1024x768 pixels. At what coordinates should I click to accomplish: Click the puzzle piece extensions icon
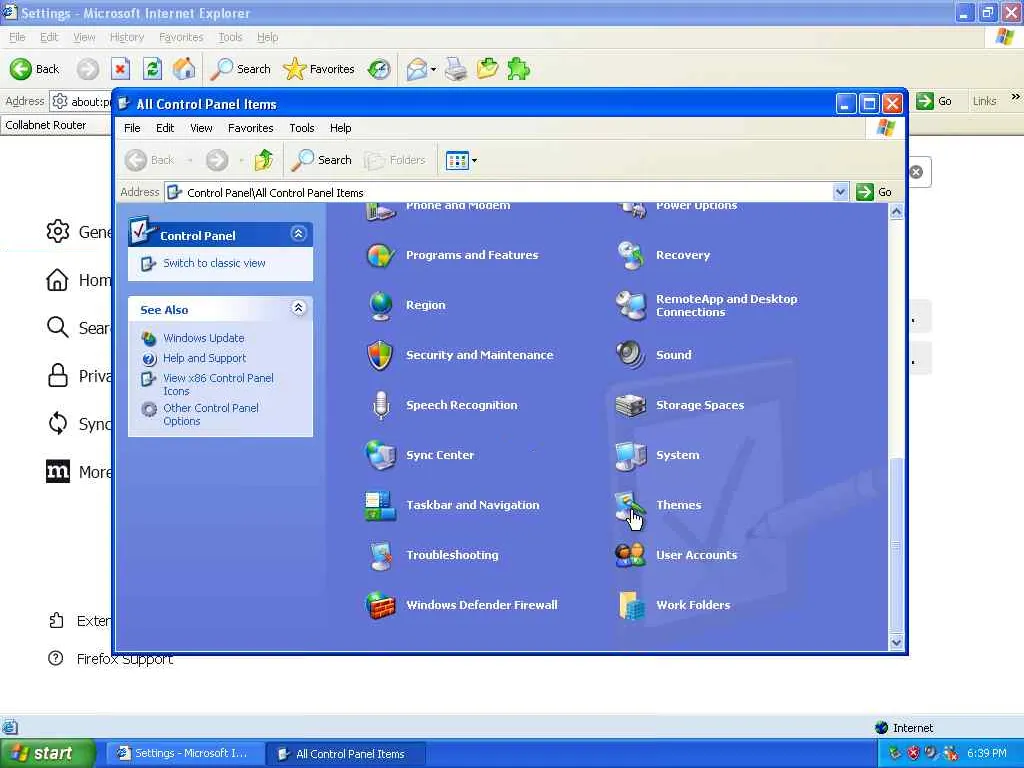[518, 69]
